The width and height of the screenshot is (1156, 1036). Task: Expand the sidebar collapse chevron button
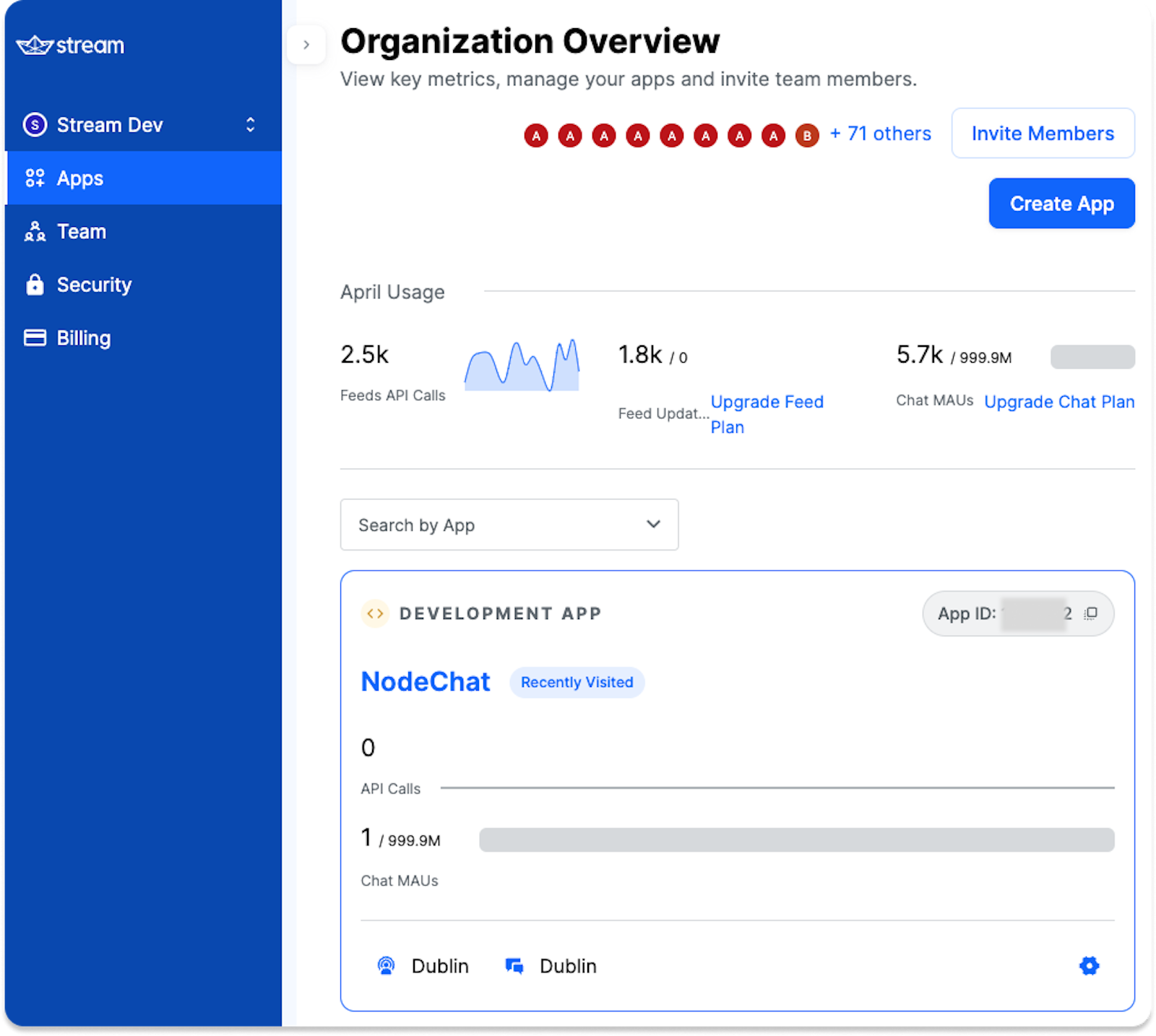point(306,45)
